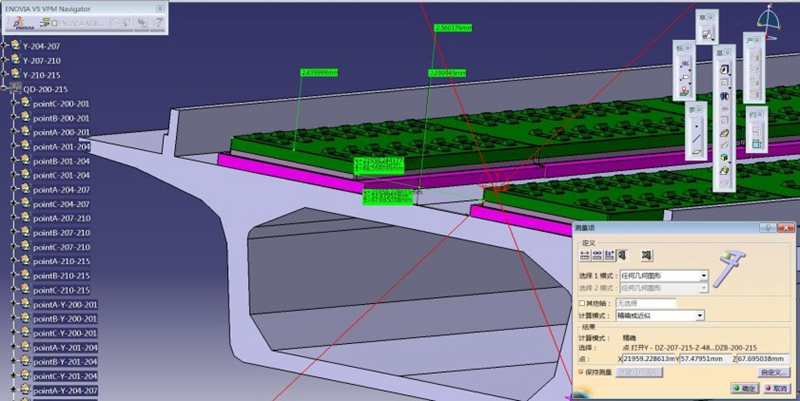The width and height of the screenshot is (800, 401).
Task: Select the fourth measure definition mode icon
Action: [x=621, y=256]
